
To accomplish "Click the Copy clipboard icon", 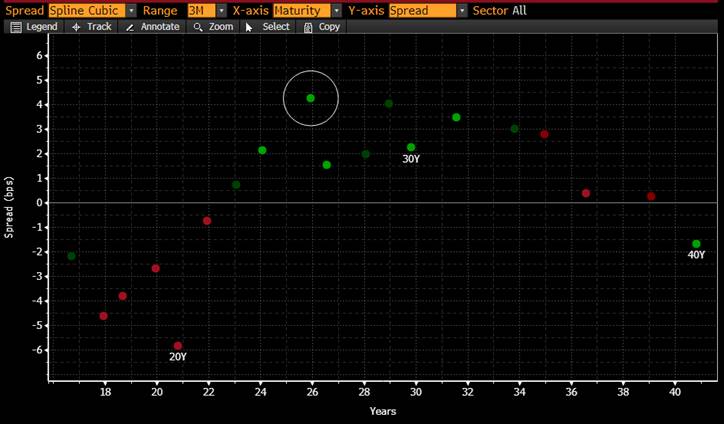I will click(308, 28).
